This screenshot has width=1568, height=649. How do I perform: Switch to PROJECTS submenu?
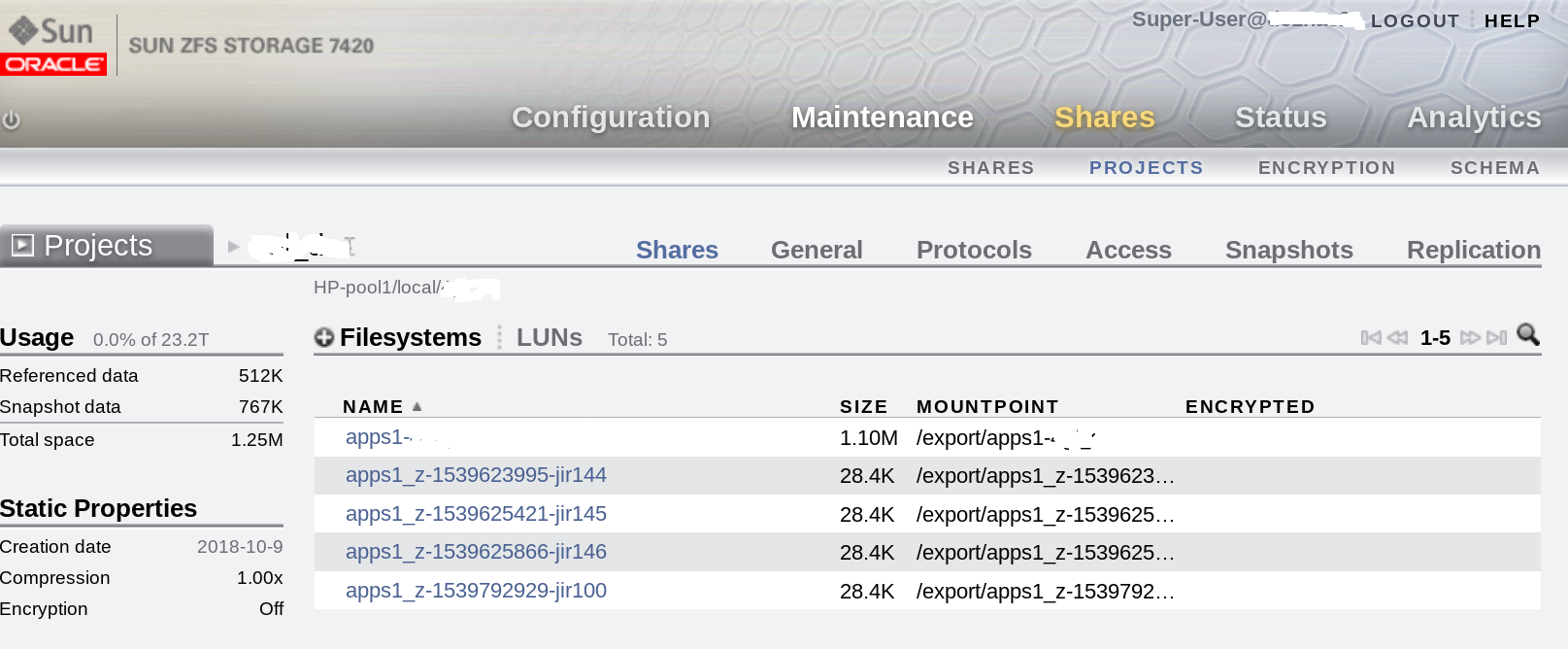coord(1147,168)
